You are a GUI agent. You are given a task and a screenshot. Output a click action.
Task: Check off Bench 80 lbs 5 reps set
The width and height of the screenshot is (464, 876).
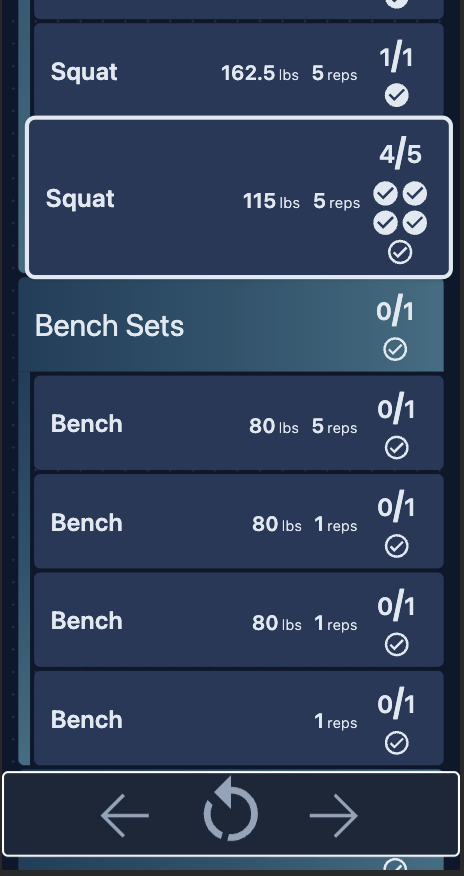click(396, 448)
